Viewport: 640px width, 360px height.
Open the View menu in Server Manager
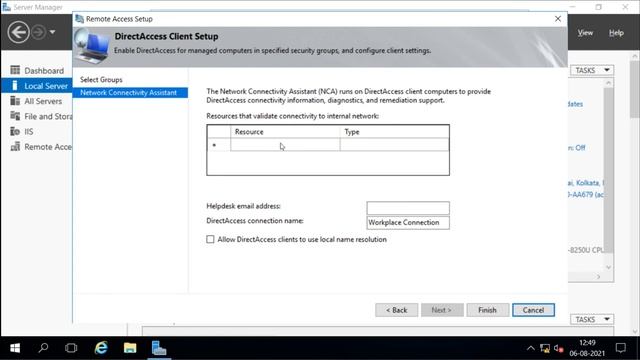tap(585, 33)
